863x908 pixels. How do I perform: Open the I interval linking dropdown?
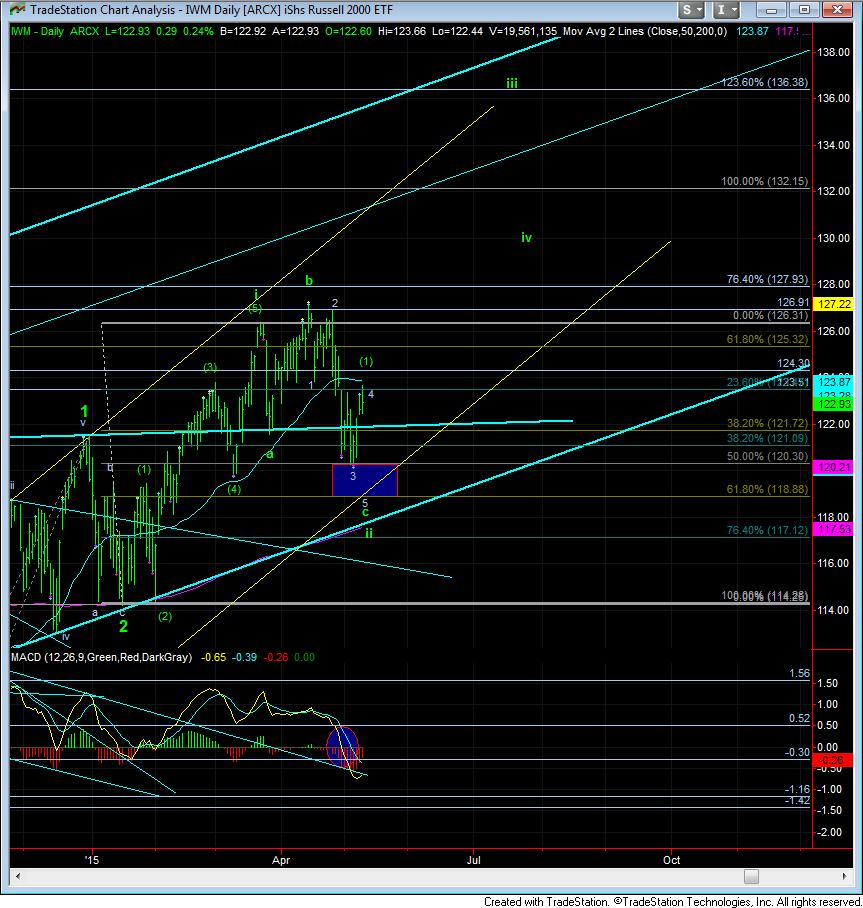tap(726, 9)
